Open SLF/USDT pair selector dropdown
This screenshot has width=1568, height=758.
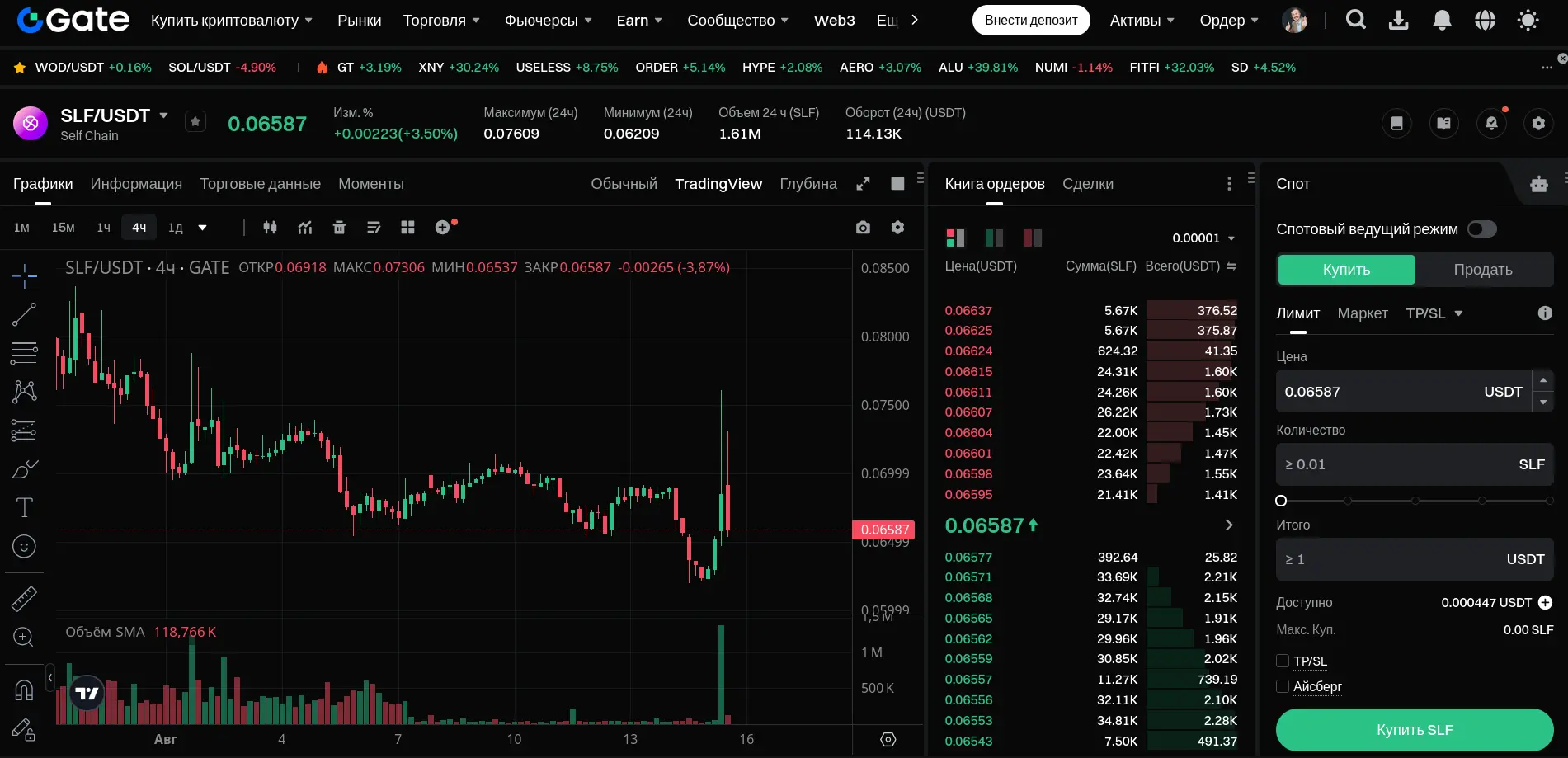[x=163, y=115]
